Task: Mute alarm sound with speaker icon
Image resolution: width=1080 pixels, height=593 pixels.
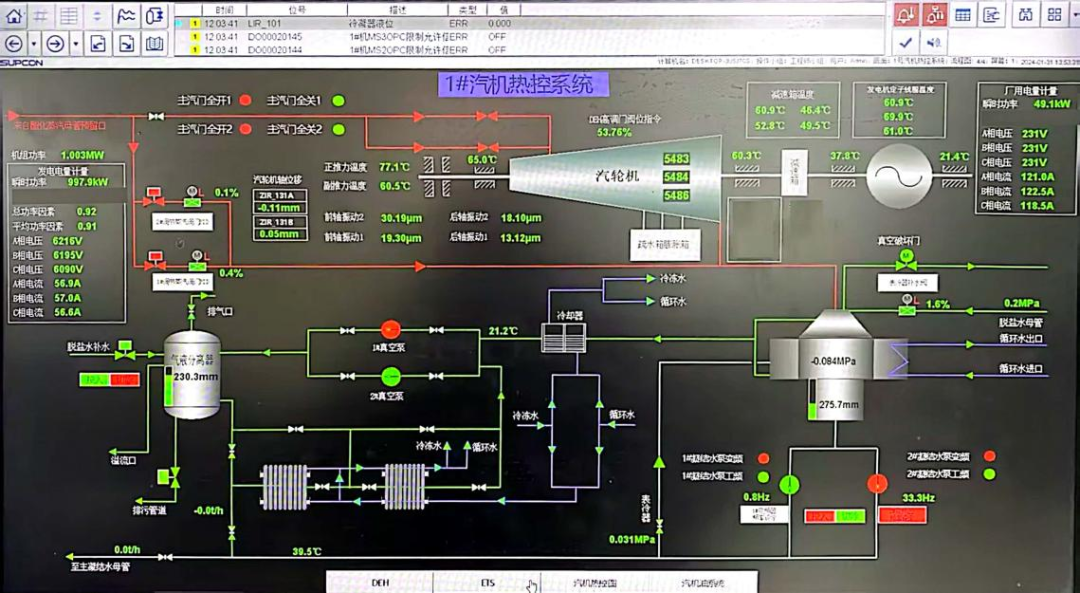Action: point(934,43)
